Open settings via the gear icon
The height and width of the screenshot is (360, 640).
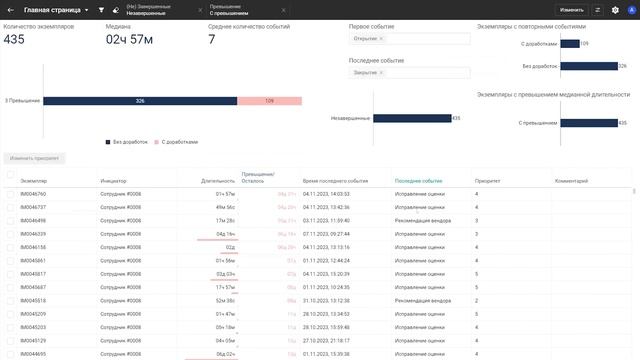tap(615, 10)
